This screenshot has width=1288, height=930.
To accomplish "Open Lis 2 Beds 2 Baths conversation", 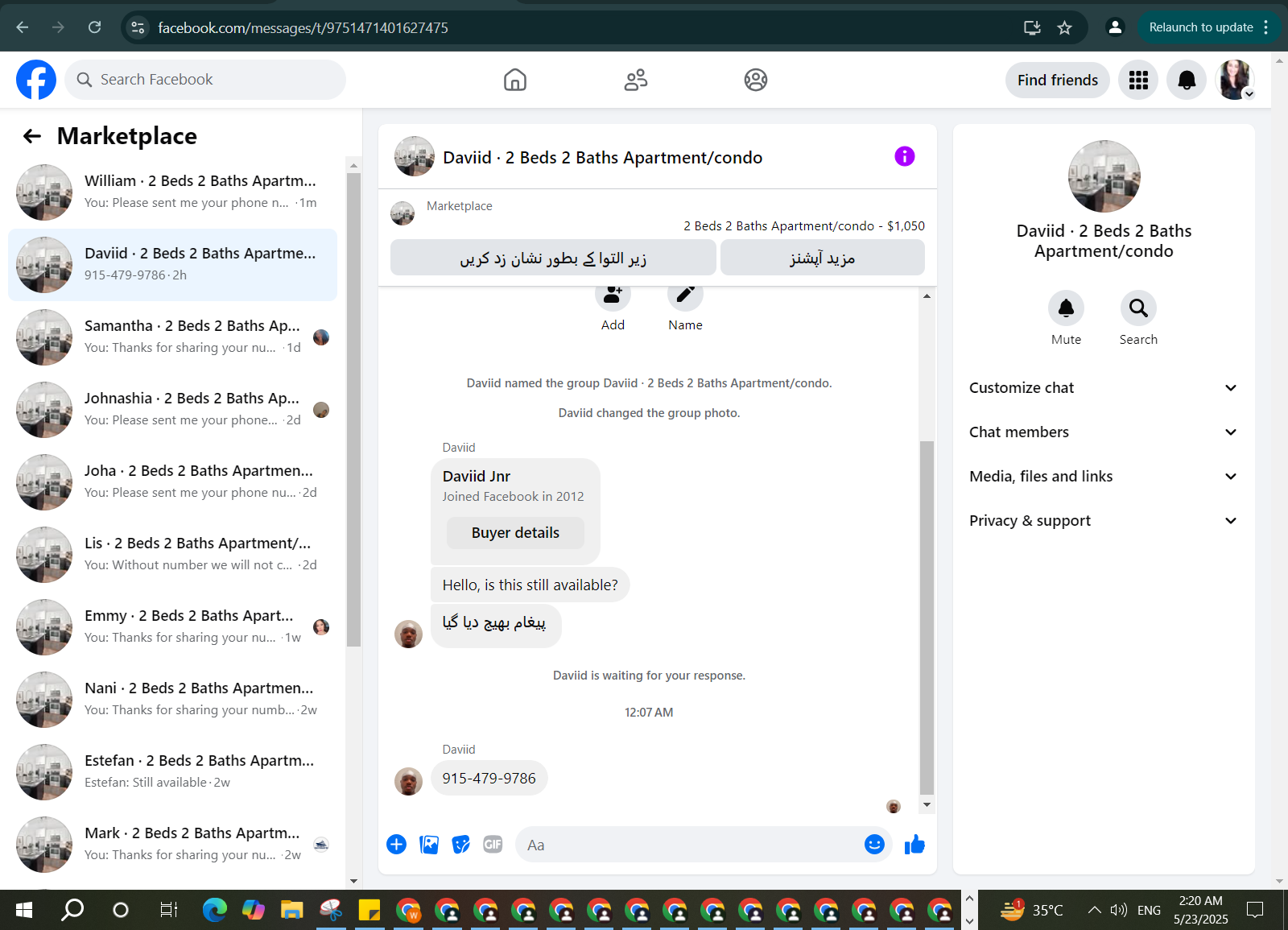I will [x=173, y=555].
